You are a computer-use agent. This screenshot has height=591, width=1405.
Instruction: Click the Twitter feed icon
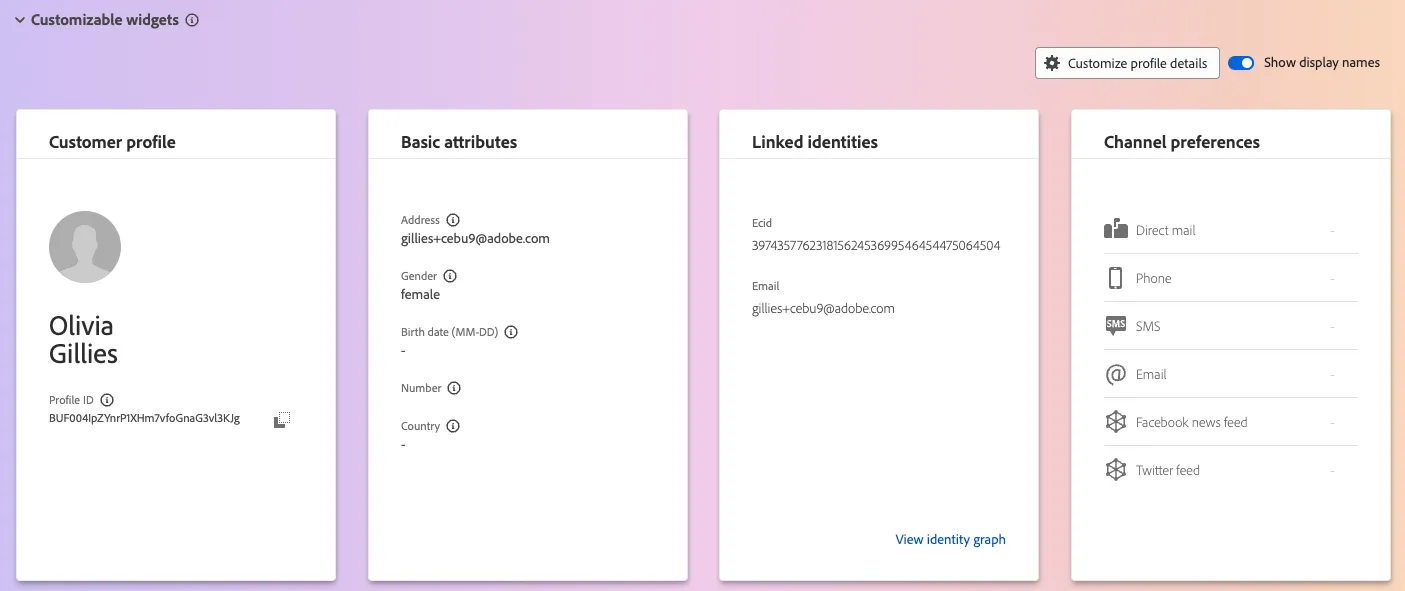click(x=1116, y=470)
